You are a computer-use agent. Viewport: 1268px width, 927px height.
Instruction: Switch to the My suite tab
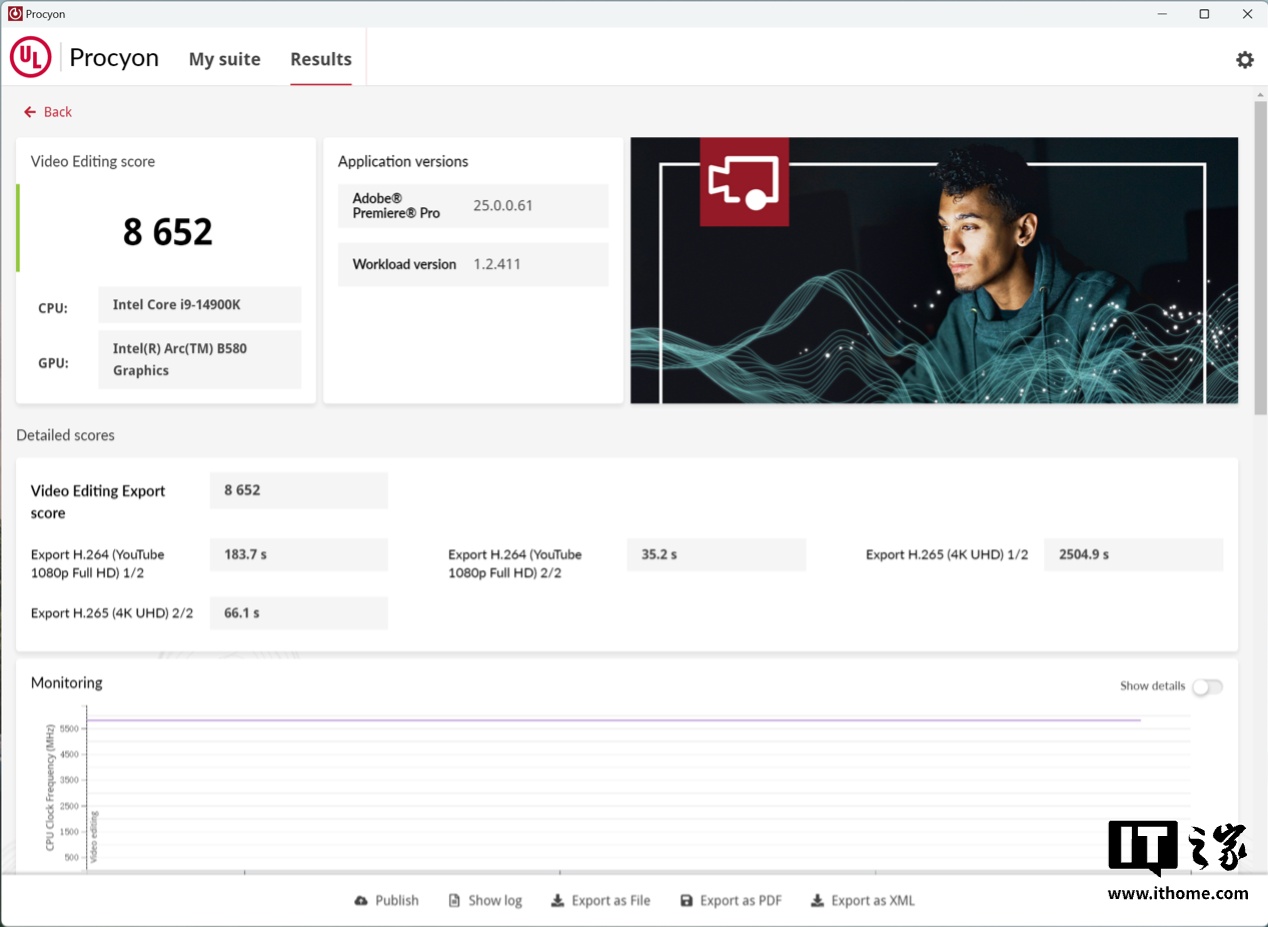pos(224,60)
